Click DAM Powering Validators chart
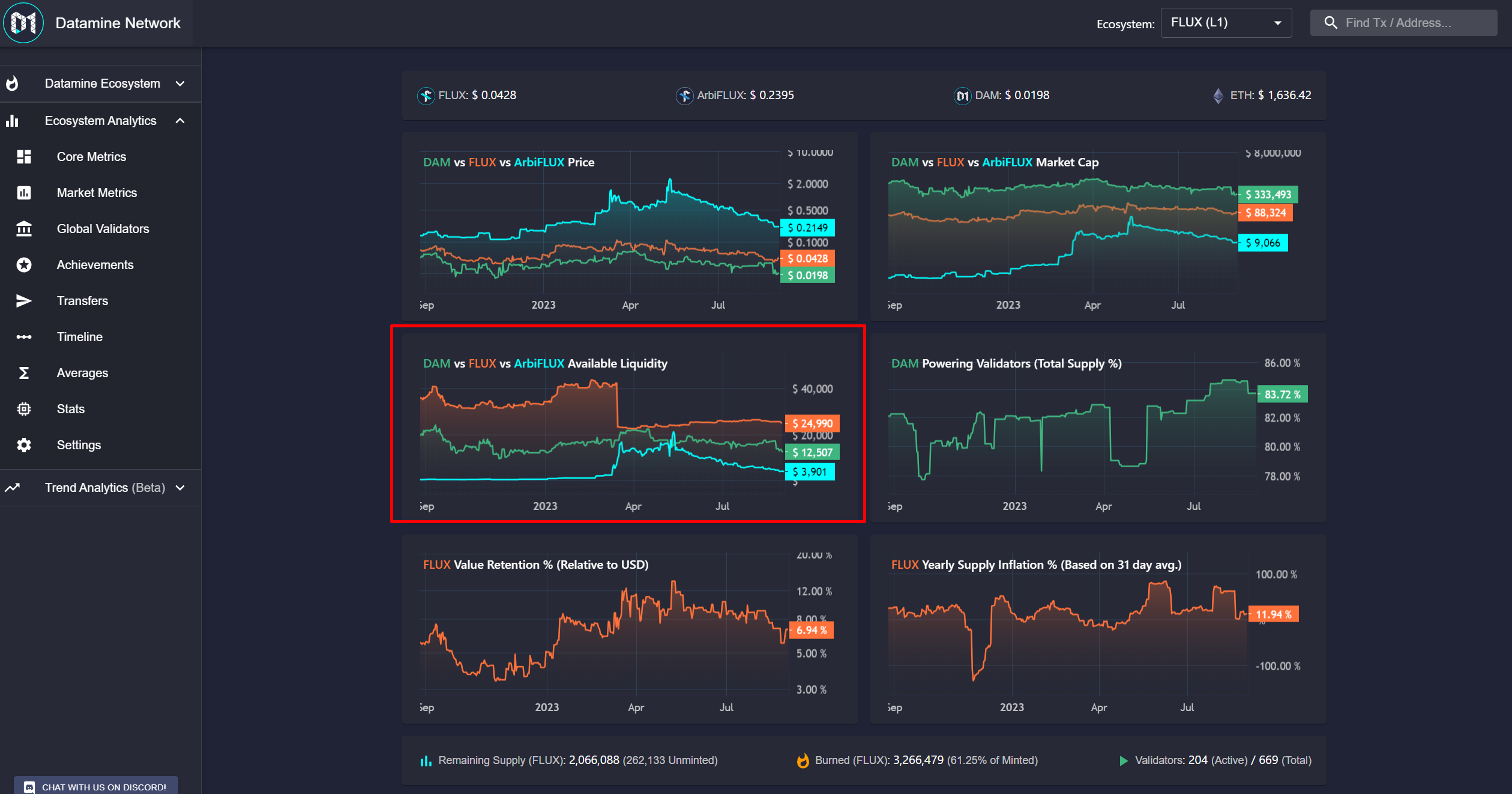 [x=1098, y=428]
